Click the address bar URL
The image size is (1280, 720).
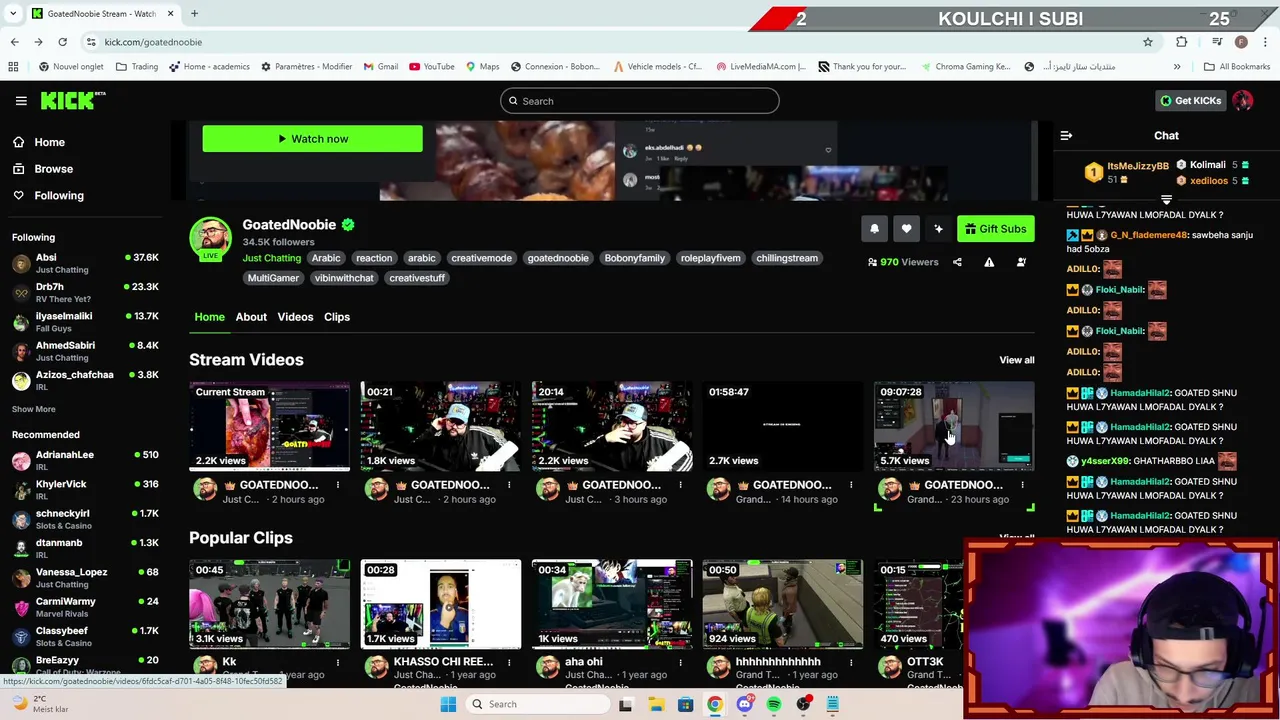coord(153,42)
